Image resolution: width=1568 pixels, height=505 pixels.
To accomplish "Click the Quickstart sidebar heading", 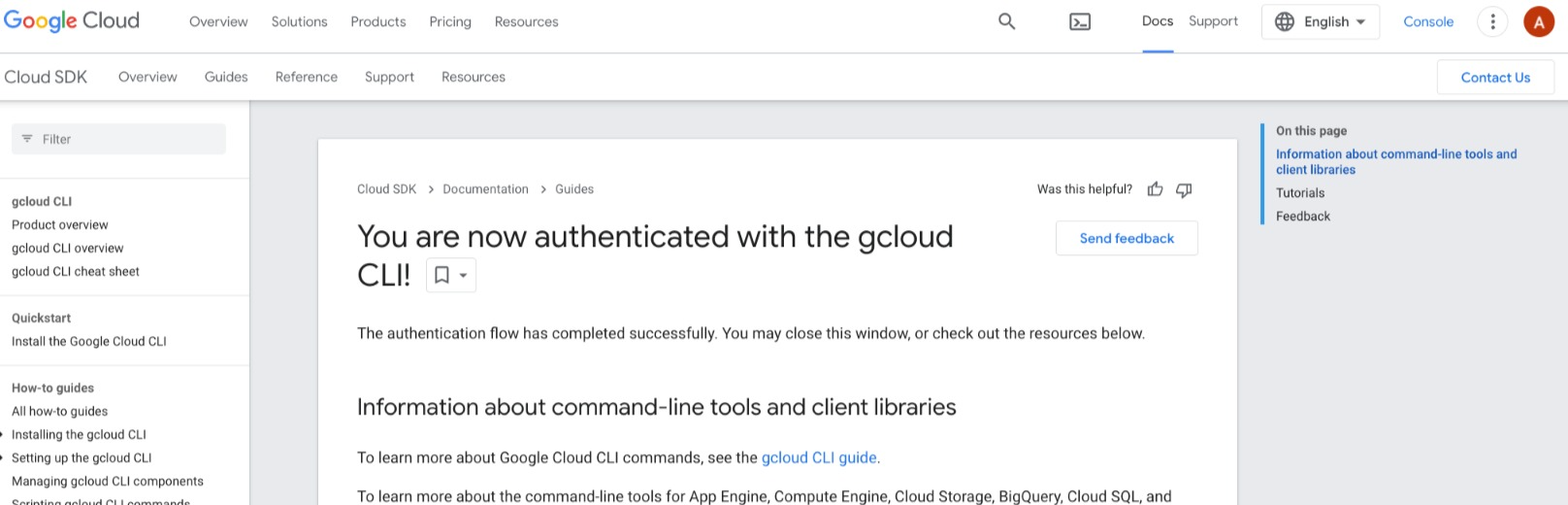I will pyautogui.click(x=41, y=319).
